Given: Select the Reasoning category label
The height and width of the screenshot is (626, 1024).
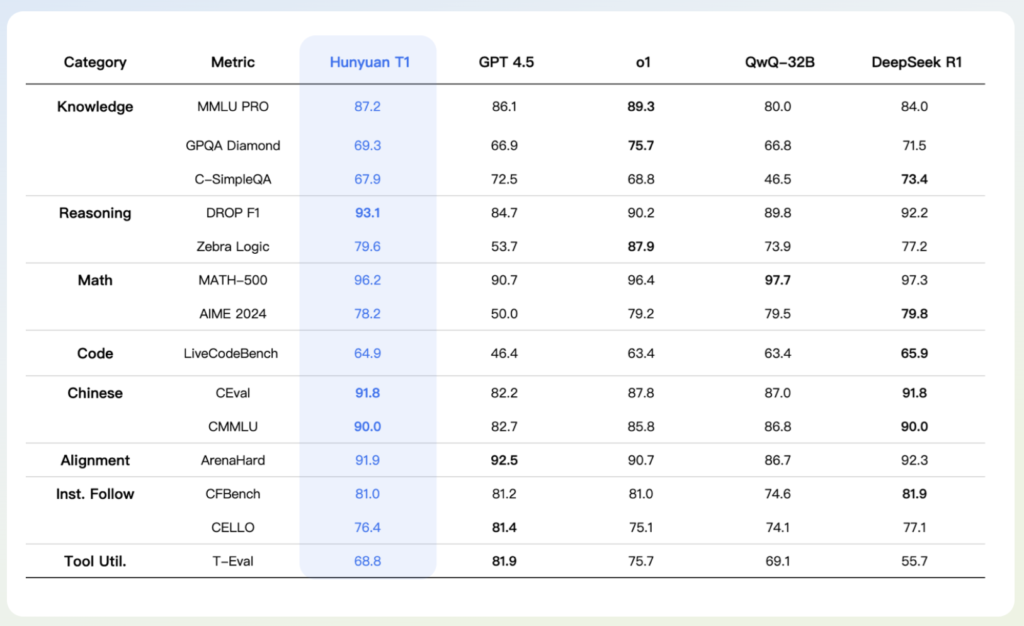Looking at the screenshot, I should 95,213.
